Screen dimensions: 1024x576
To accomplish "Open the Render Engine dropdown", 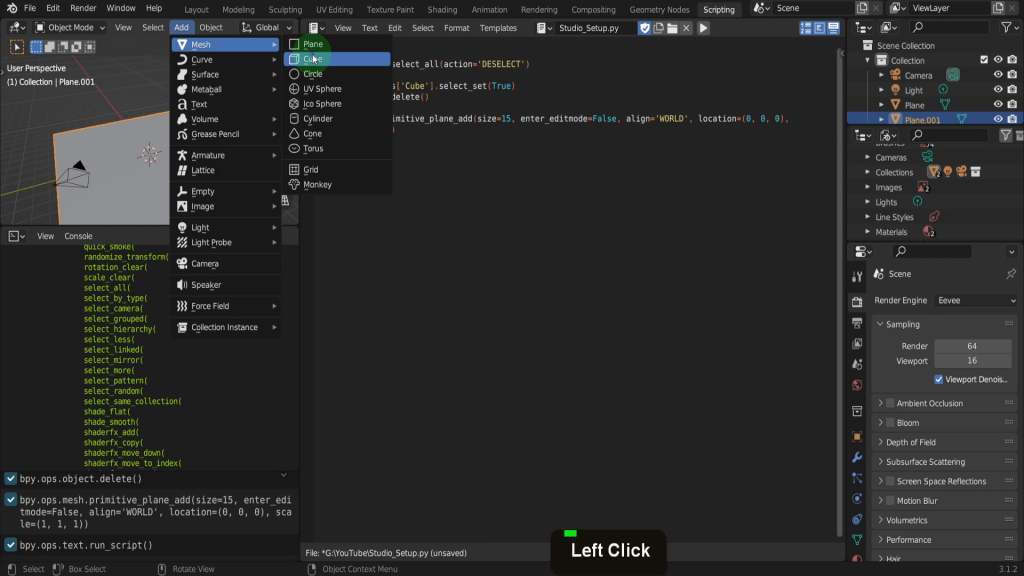I will [x=975, y=300].
